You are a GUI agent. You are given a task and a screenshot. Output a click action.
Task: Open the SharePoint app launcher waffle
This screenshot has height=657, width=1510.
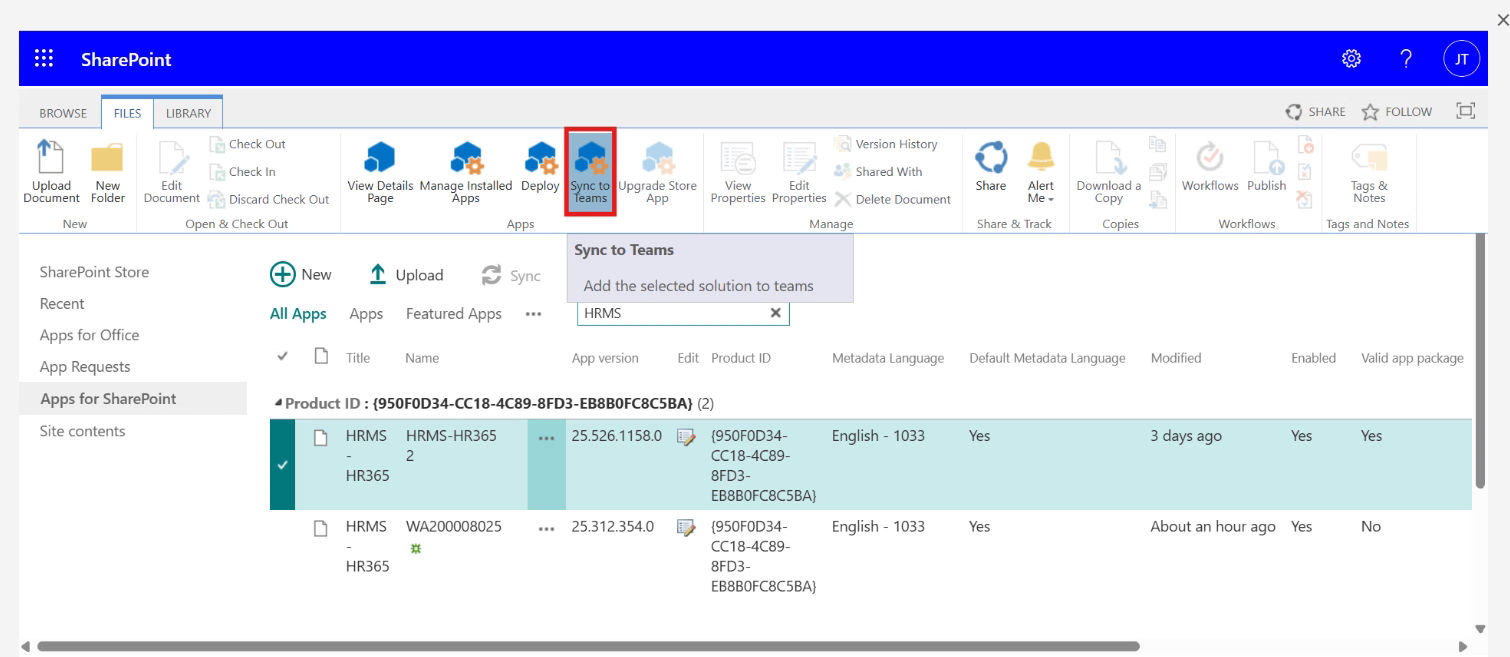(44, 59)
